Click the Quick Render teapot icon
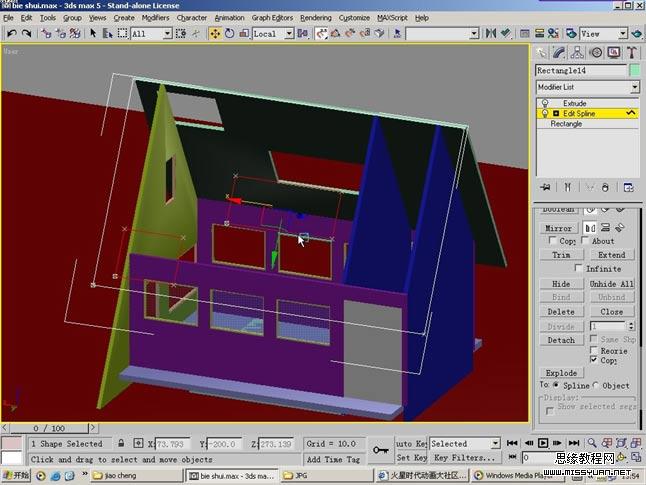The image size is (646, 485). coord(637,33)
